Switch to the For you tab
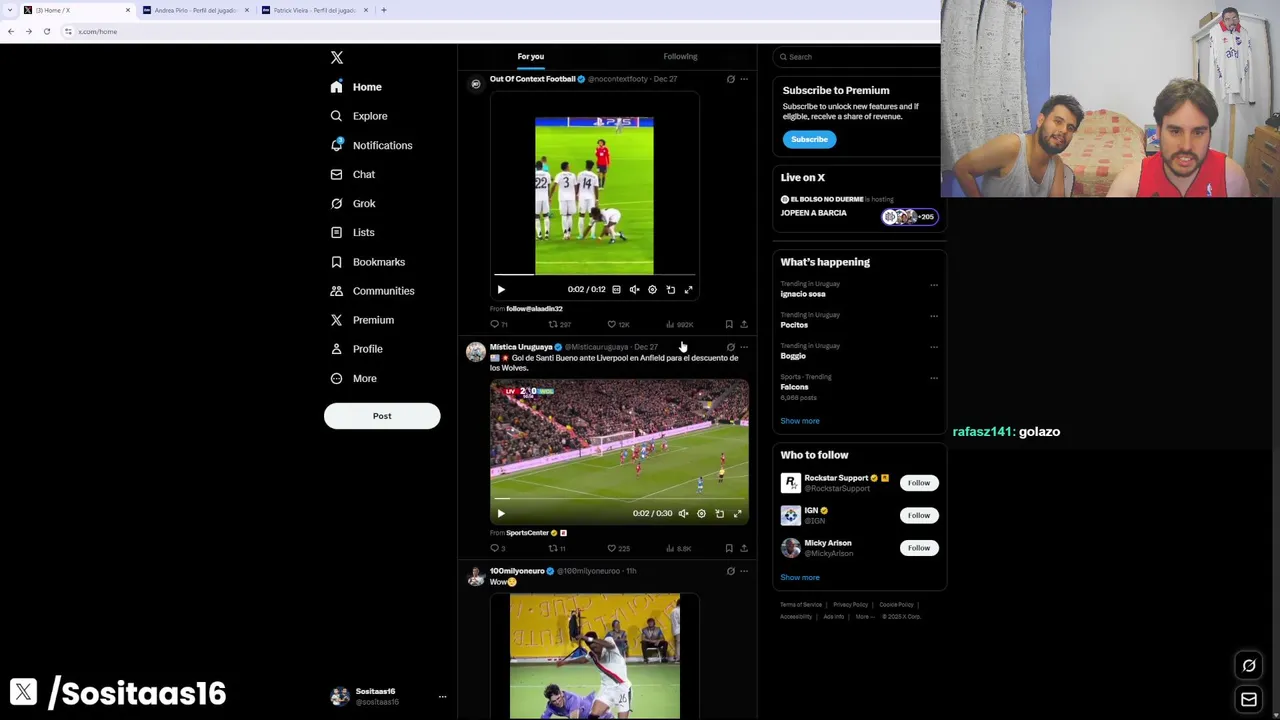Viewport: 1280px width, 720px height. [531, 57]
